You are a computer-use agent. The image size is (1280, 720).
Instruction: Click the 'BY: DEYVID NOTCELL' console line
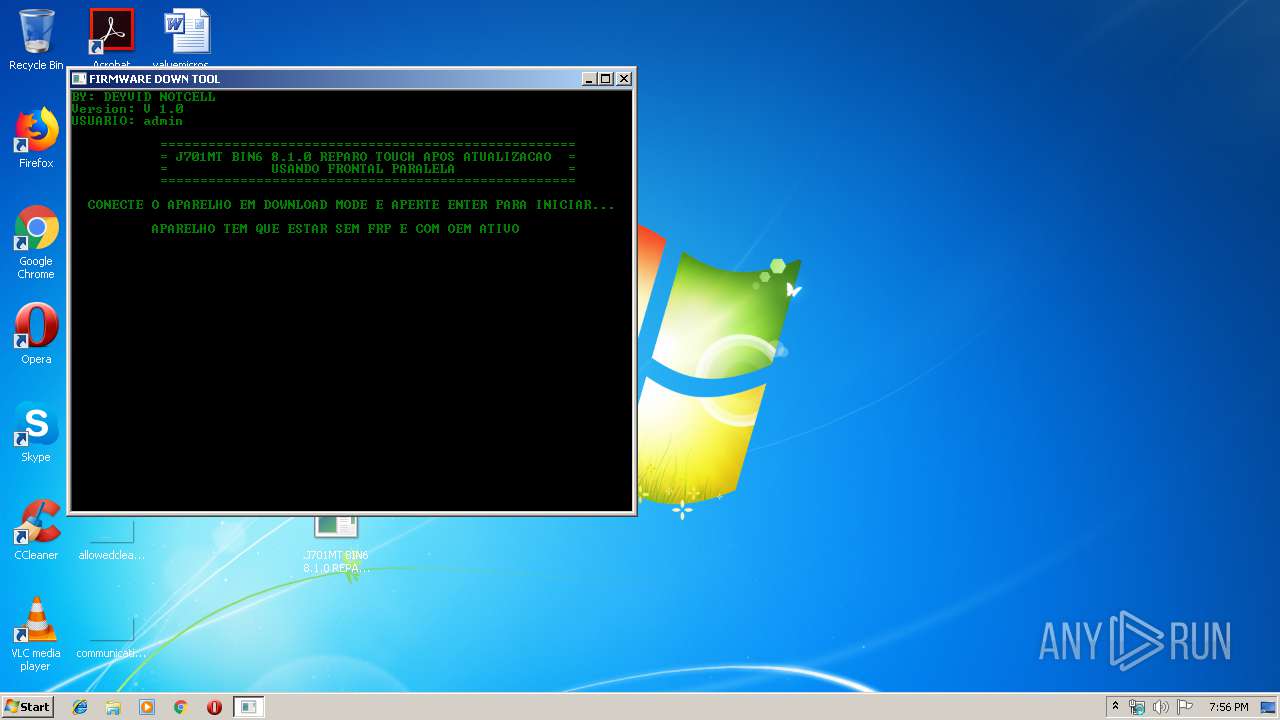[143, 96]
